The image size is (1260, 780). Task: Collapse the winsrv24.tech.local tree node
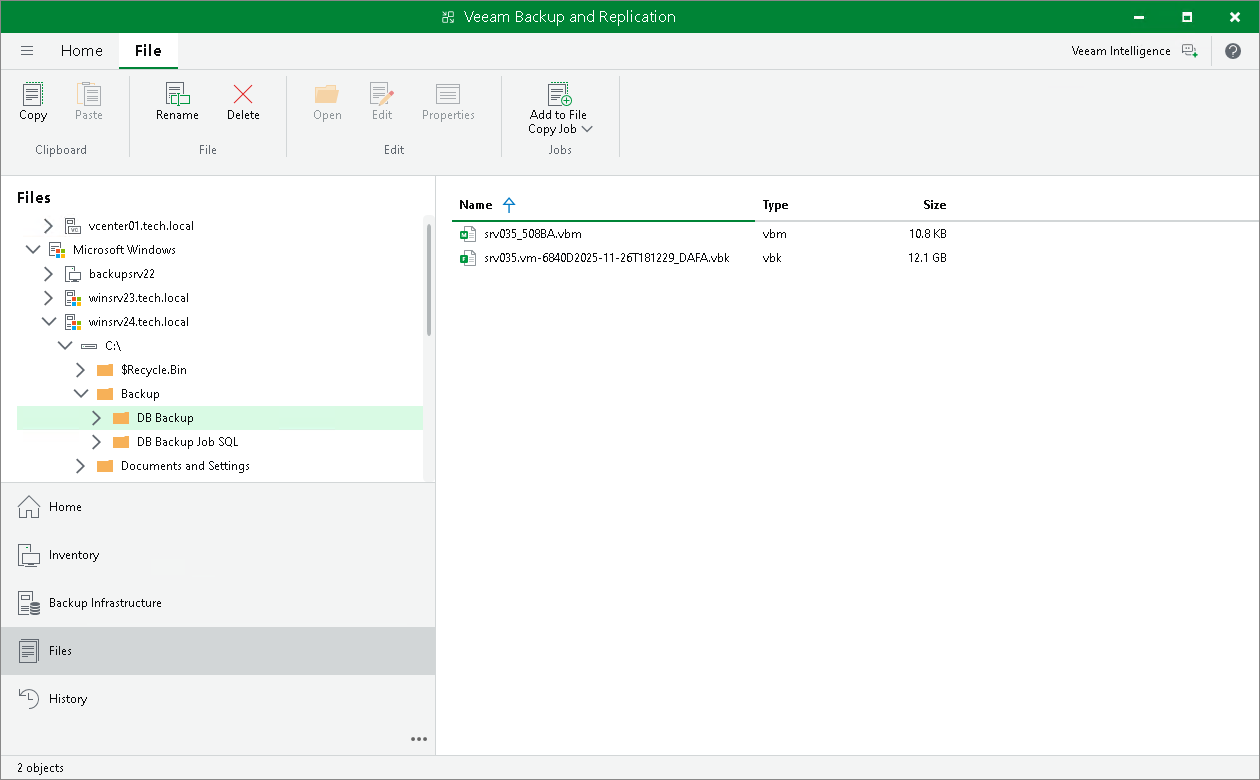49,321
